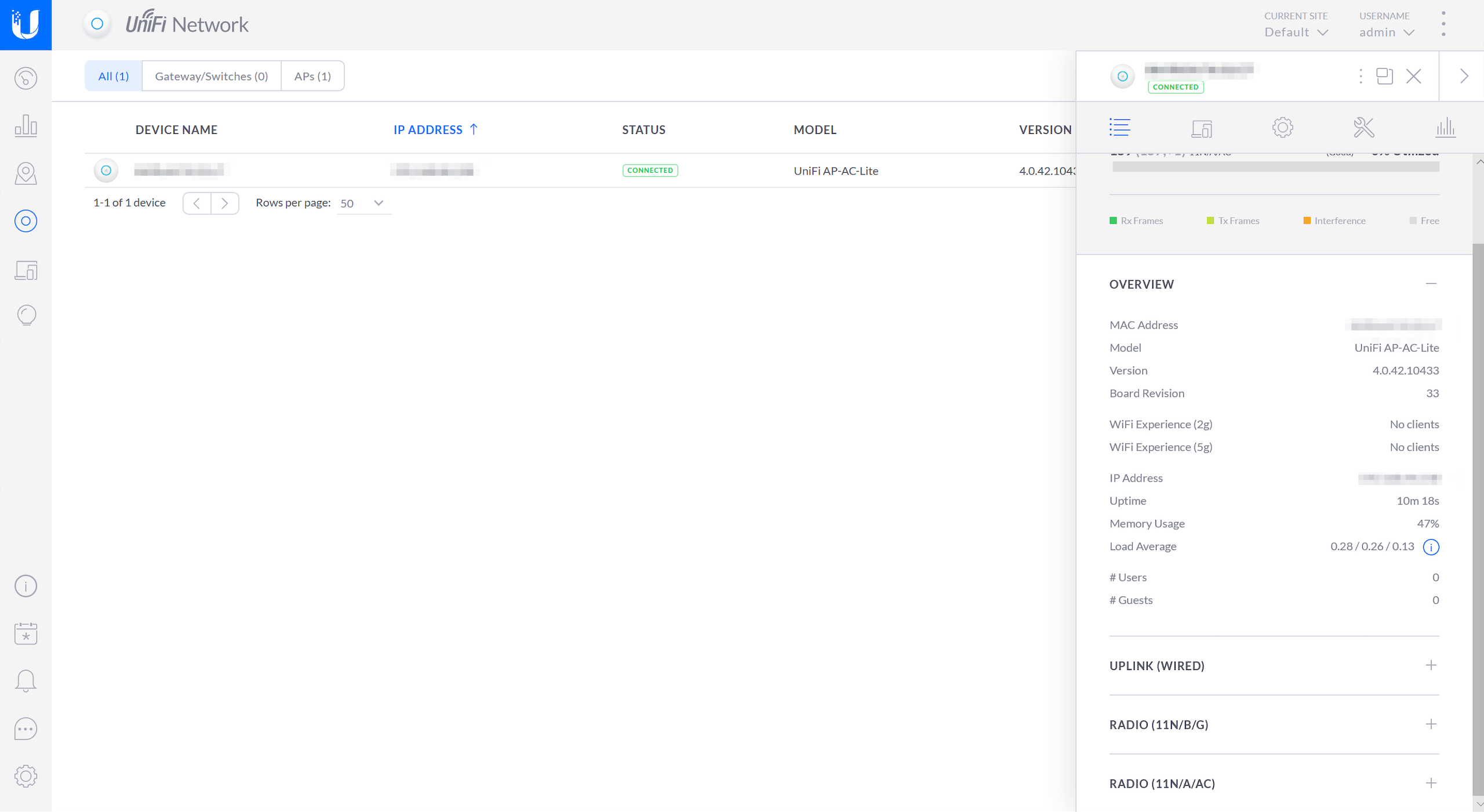The image size is (1484, 812).
Task: Open the Rows per page dropdown
Action: pos(363,203)
